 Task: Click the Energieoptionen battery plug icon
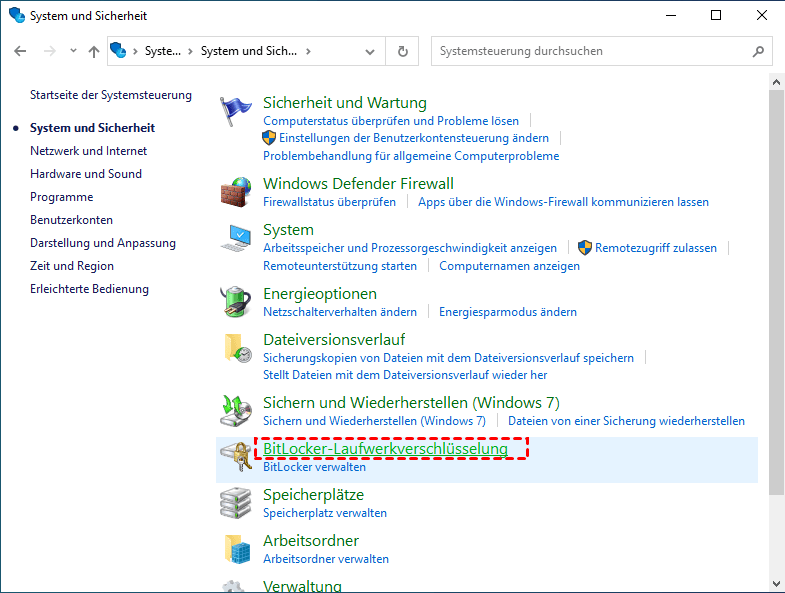(235, 302)
